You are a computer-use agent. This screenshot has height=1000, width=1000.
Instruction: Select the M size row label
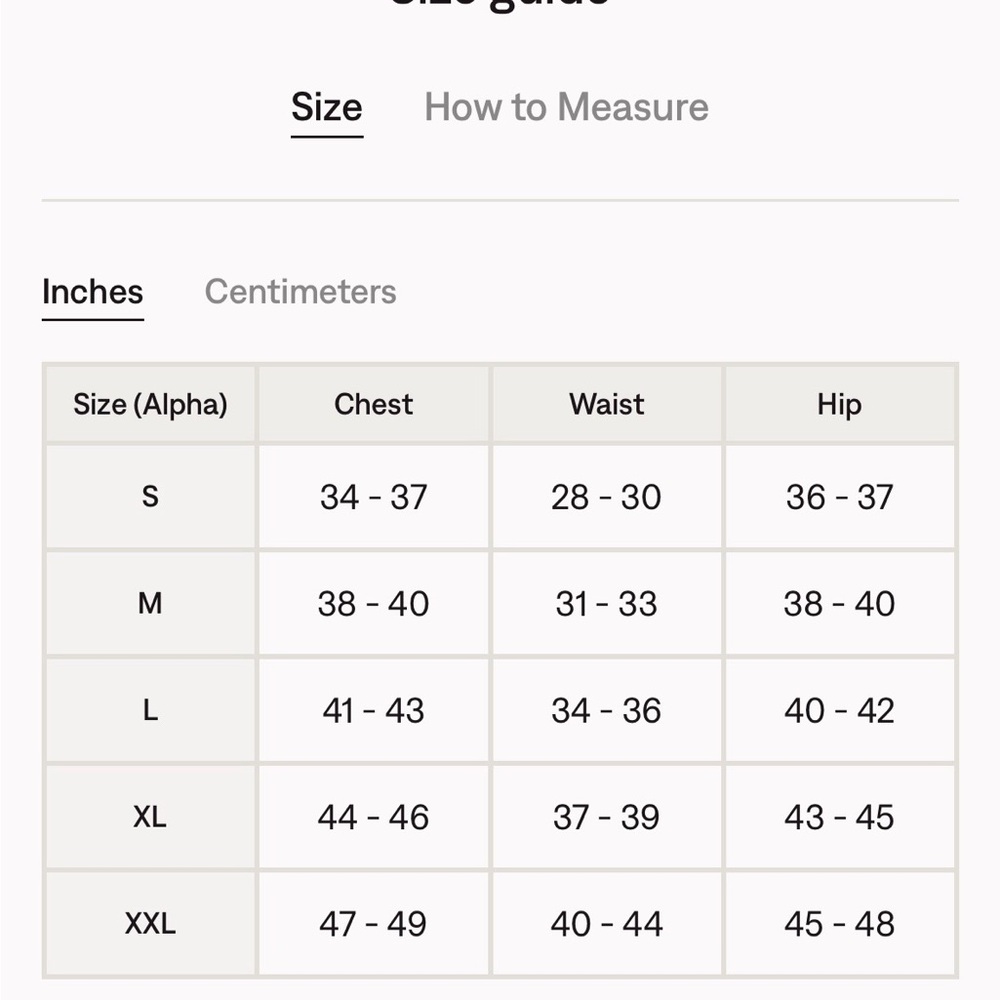[x=151, y=603]
